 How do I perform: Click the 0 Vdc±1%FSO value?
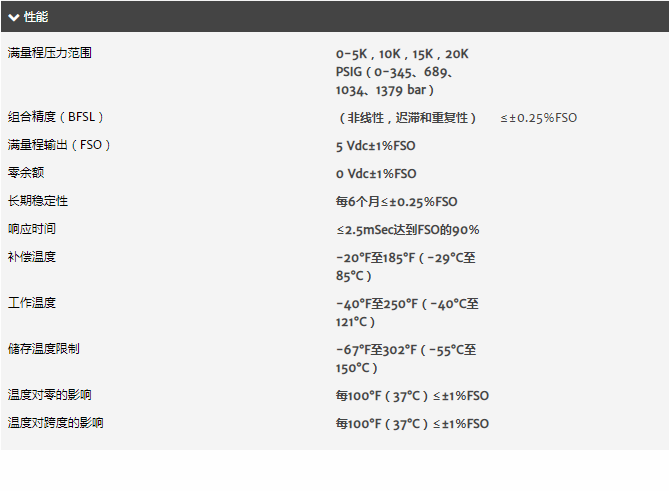(376, 174)
